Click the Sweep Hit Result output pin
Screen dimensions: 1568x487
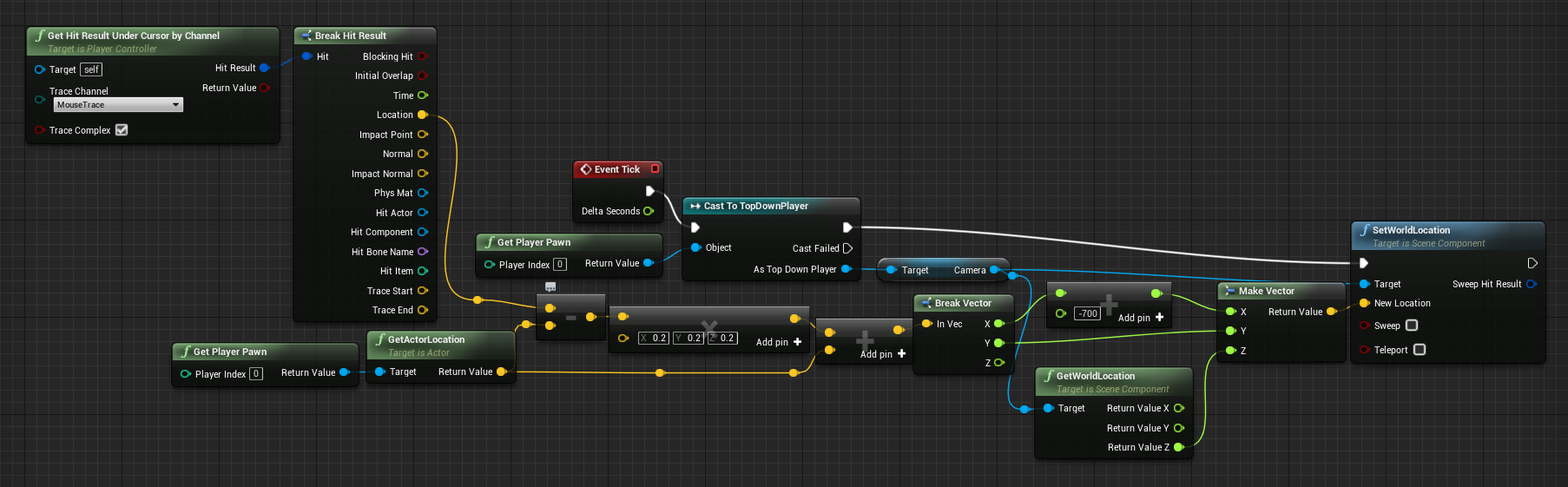1532,284
